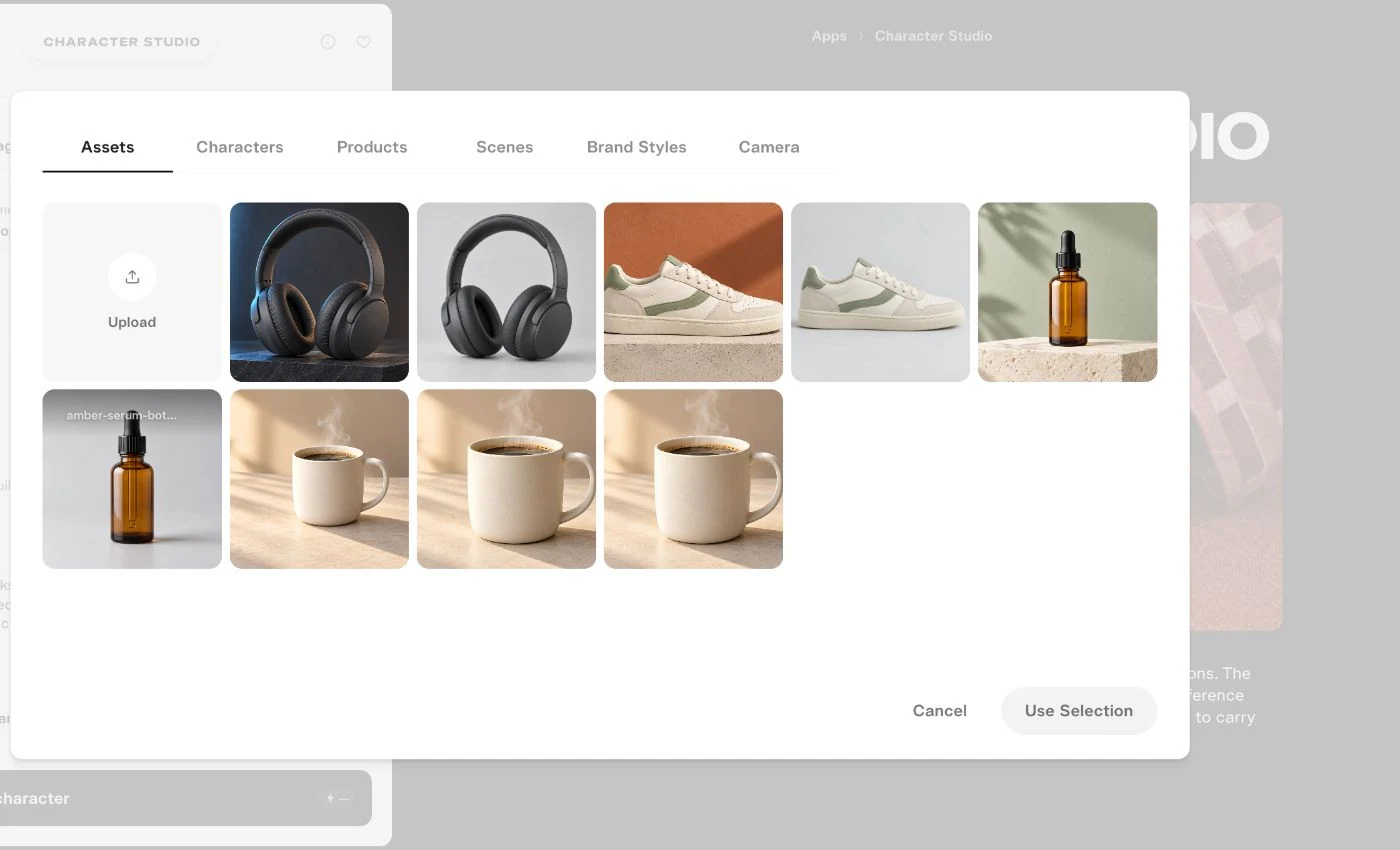Go to the Camera tab

tap(769, 147)
